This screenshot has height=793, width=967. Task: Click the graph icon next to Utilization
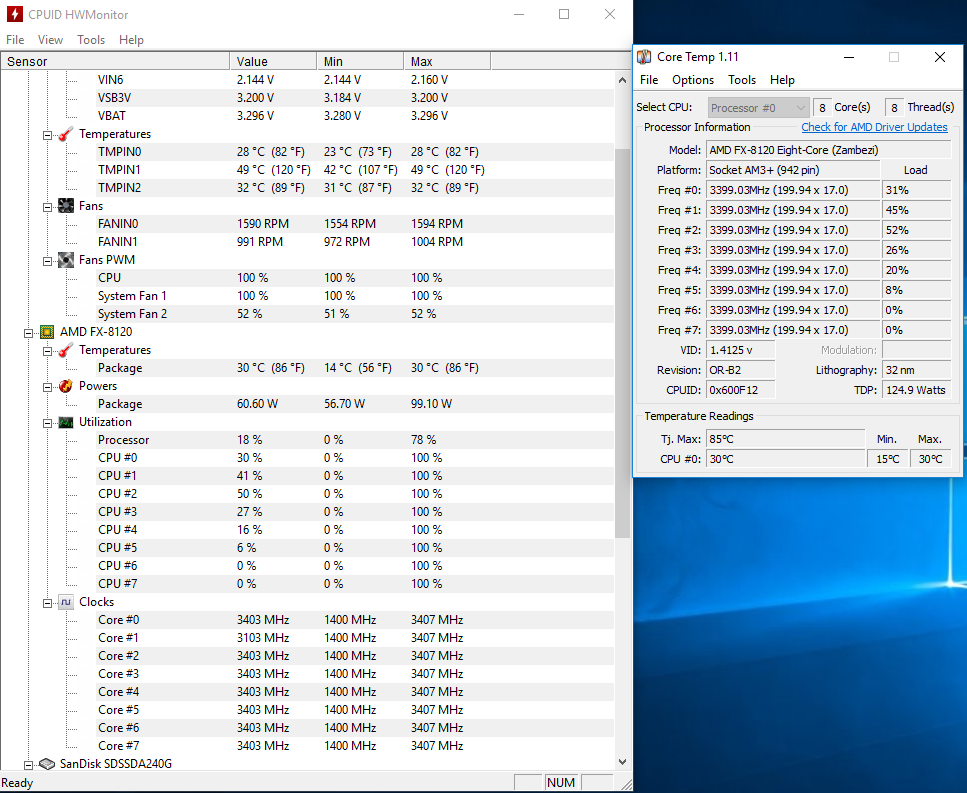pos(66,422)
